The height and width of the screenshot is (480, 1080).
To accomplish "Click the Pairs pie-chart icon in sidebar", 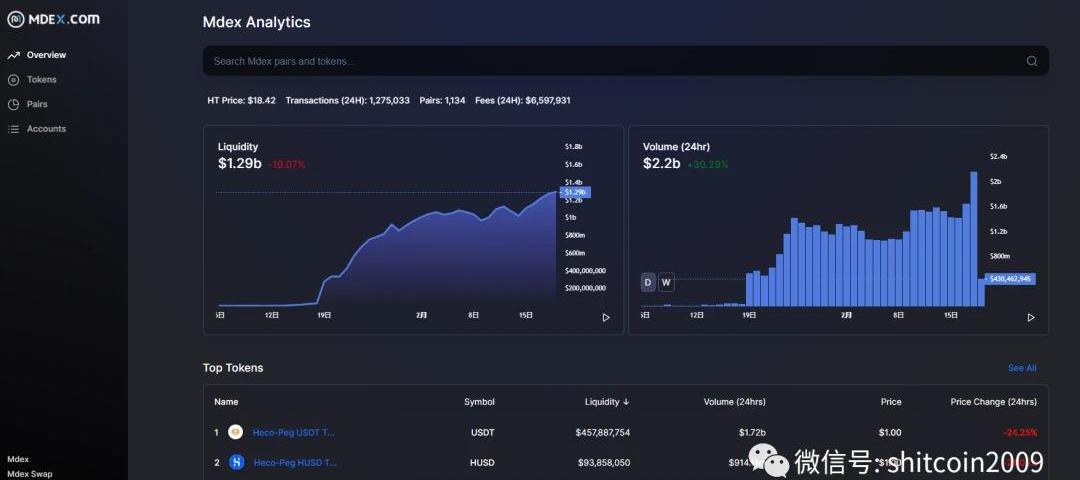I will [x=14, y=104].
